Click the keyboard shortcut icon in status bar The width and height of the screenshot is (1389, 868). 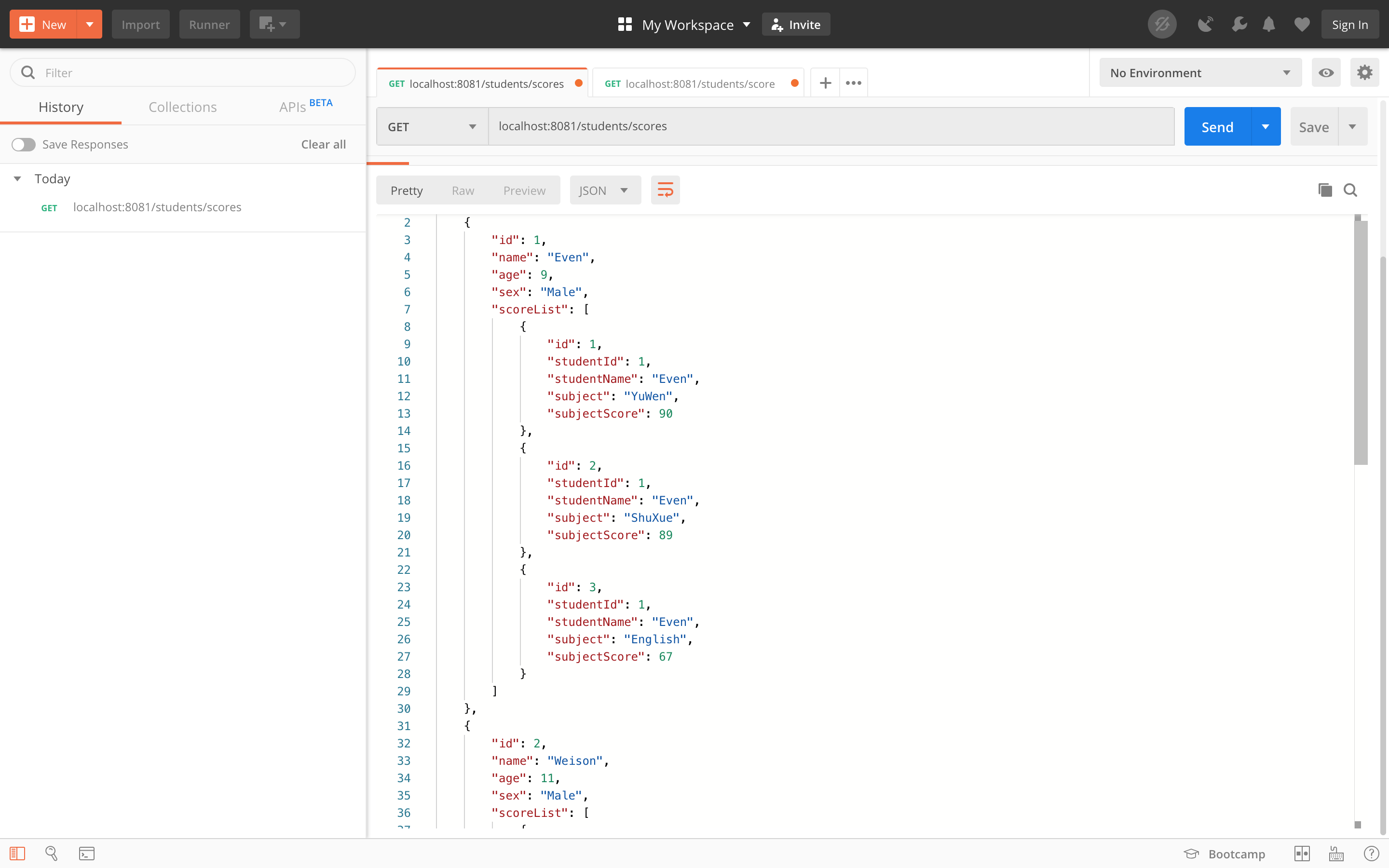[x=1337, y=854]
